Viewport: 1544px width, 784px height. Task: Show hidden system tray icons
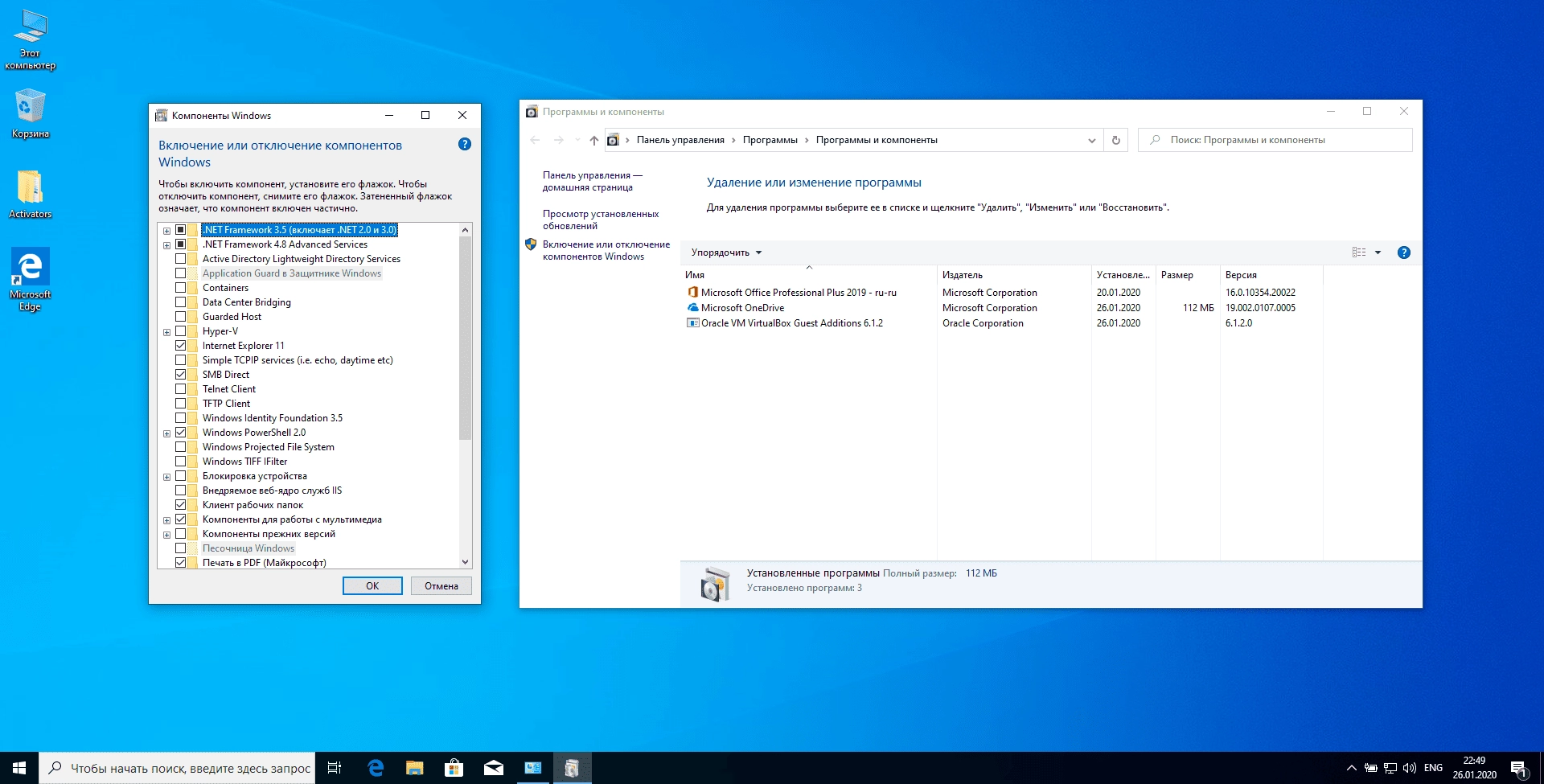point(1352,768)
